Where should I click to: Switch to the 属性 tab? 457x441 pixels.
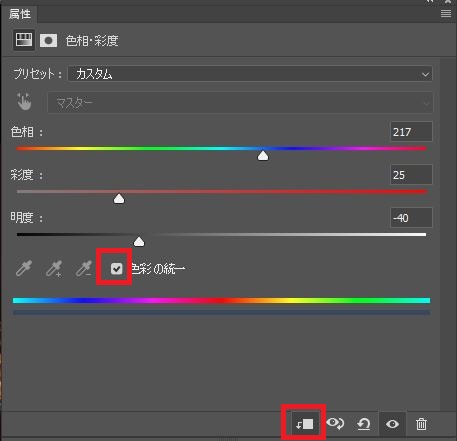(20, 14)
